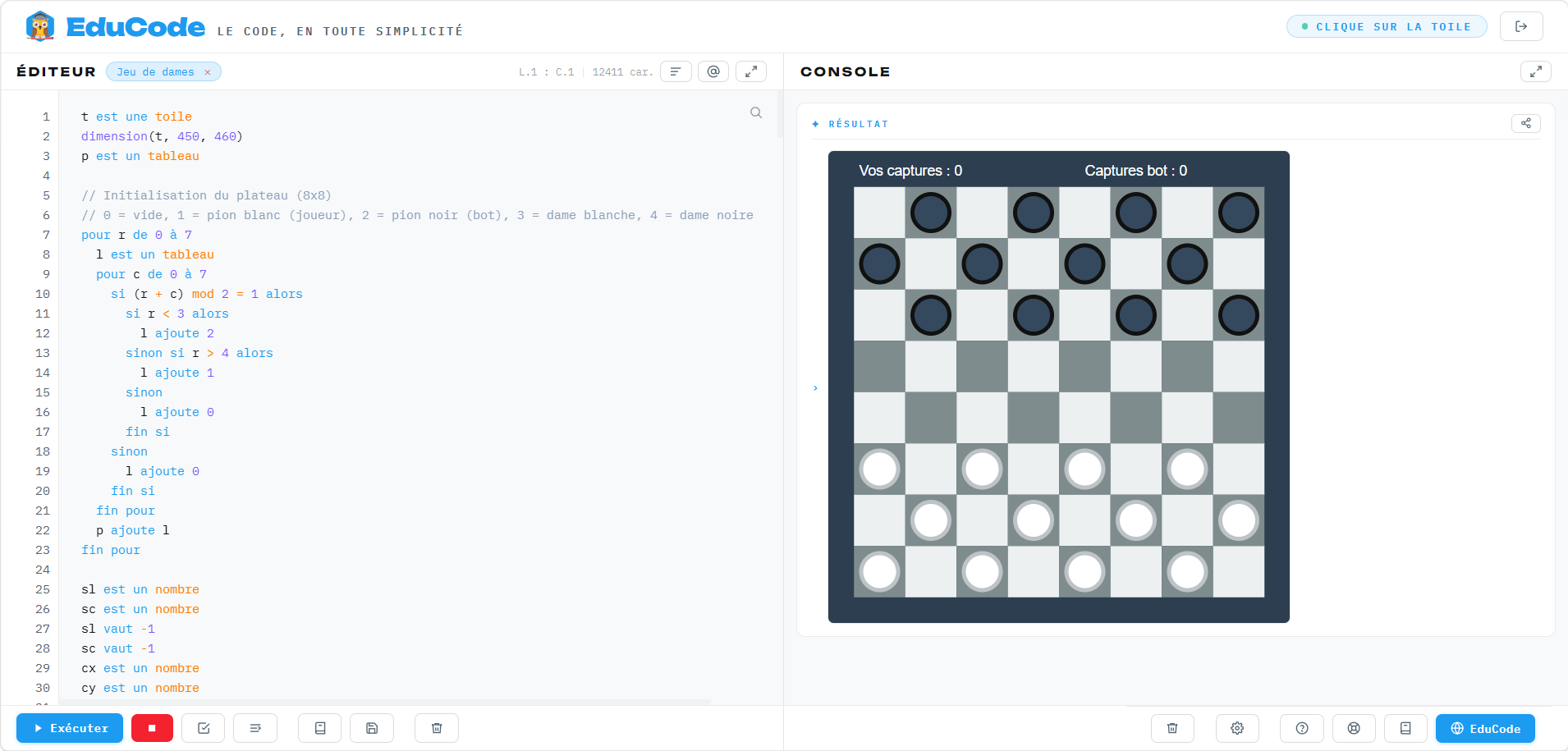Click the editor's horizontal scrollbar

(386, 702)
